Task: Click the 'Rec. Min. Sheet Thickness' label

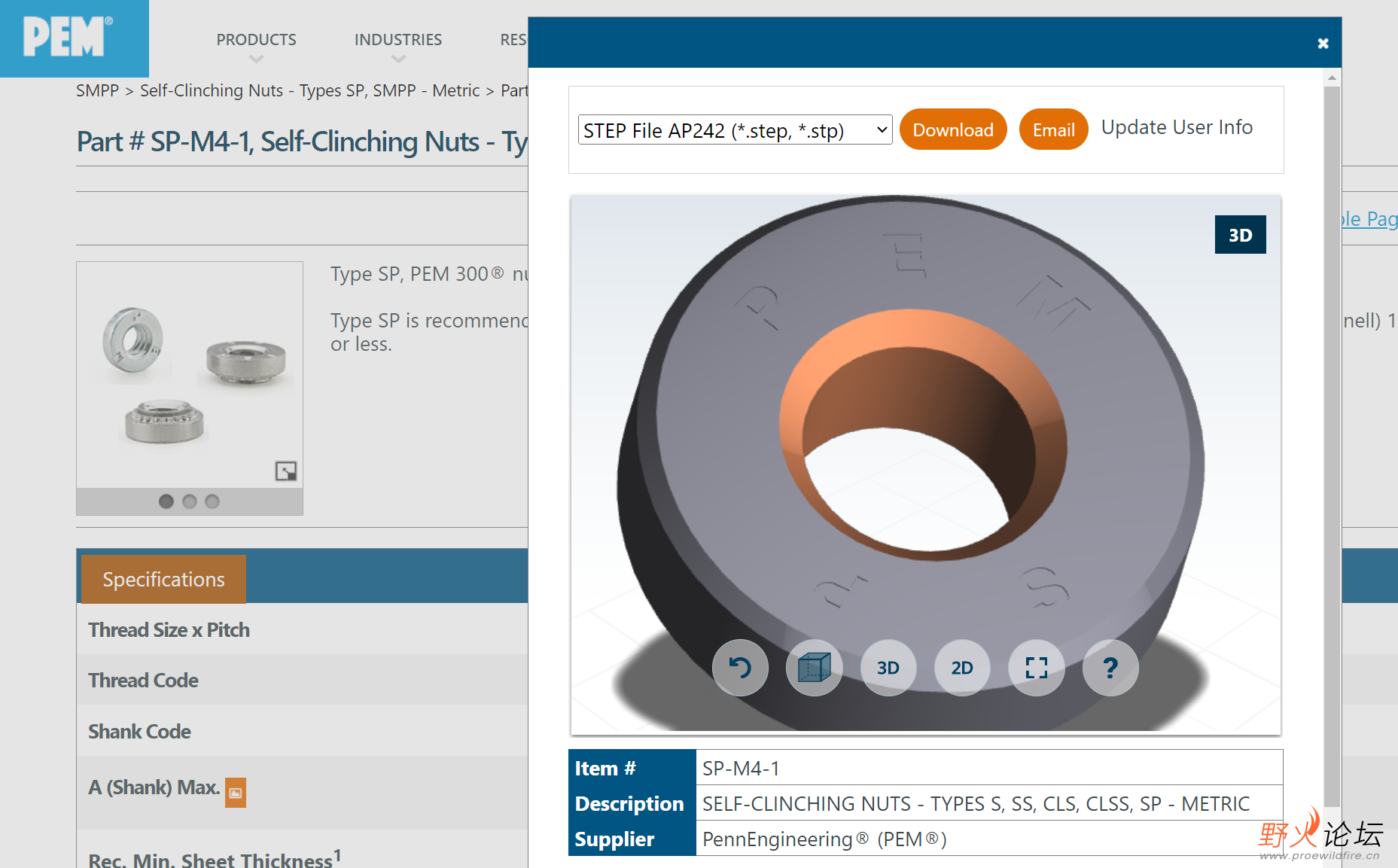Action: point(215,858)
